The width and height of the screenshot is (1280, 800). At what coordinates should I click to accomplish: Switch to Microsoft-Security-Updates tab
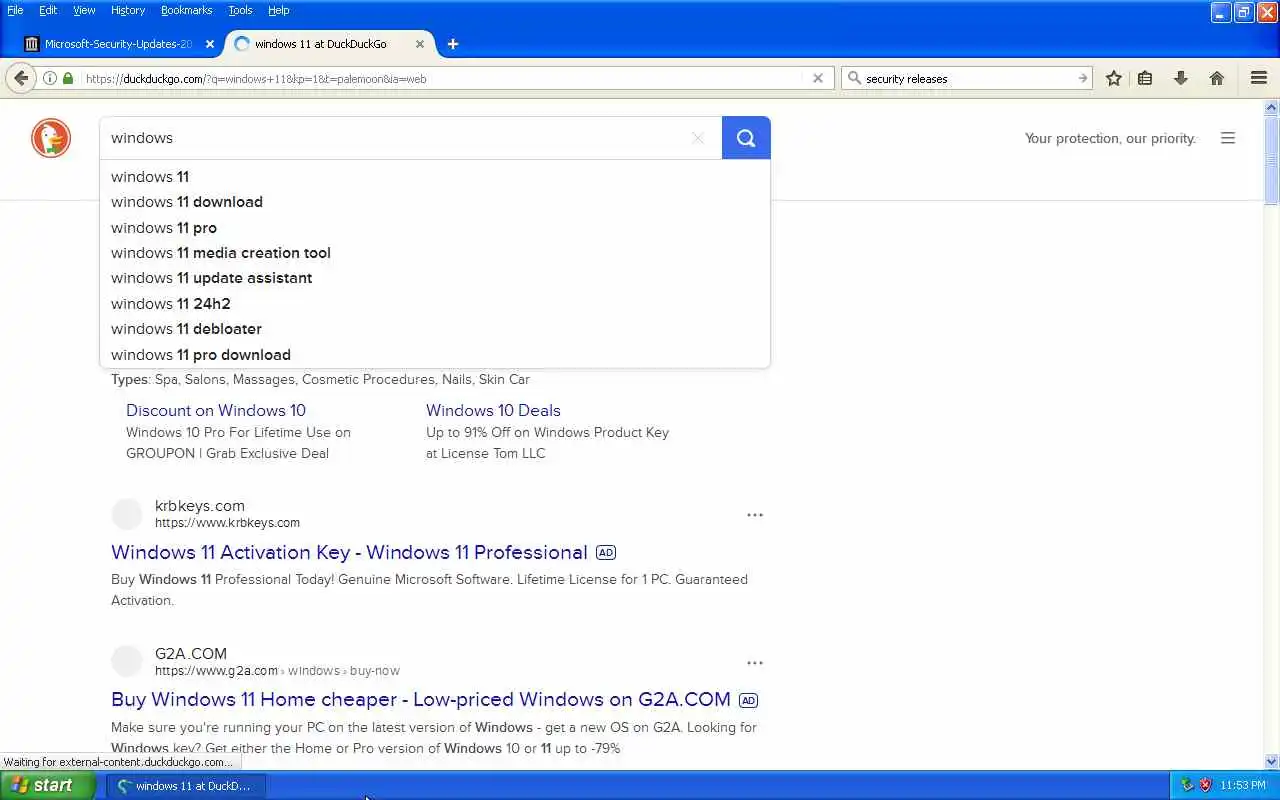120,44
